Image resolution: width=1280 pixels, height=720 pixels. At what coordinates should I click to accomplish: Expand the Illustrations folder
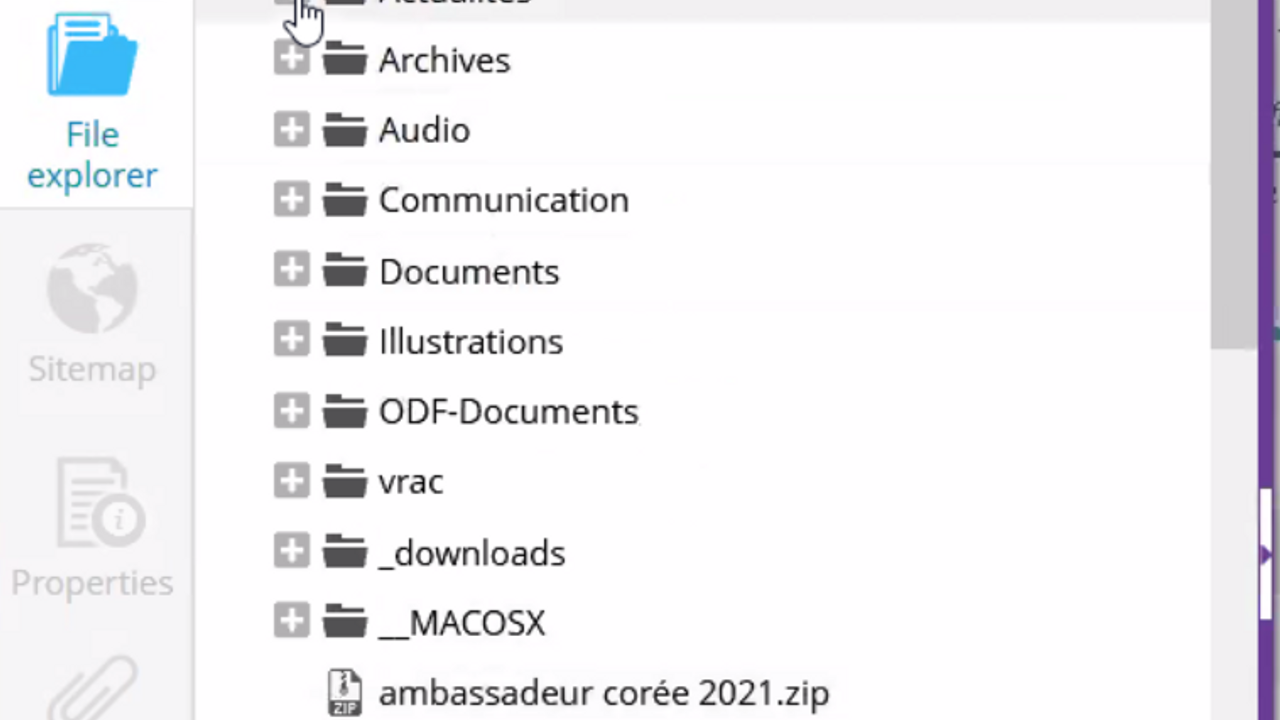(291, 341)
